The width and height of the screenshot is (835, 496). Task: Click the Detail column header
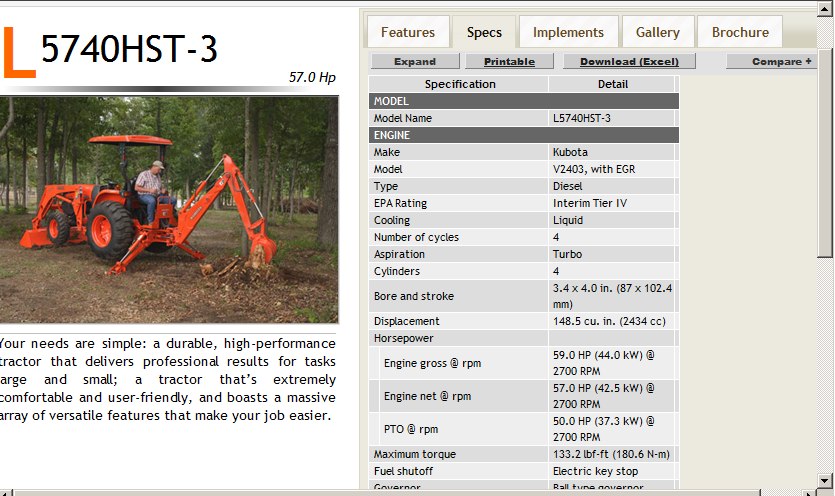pyautogui.click(x=612, y=84)
